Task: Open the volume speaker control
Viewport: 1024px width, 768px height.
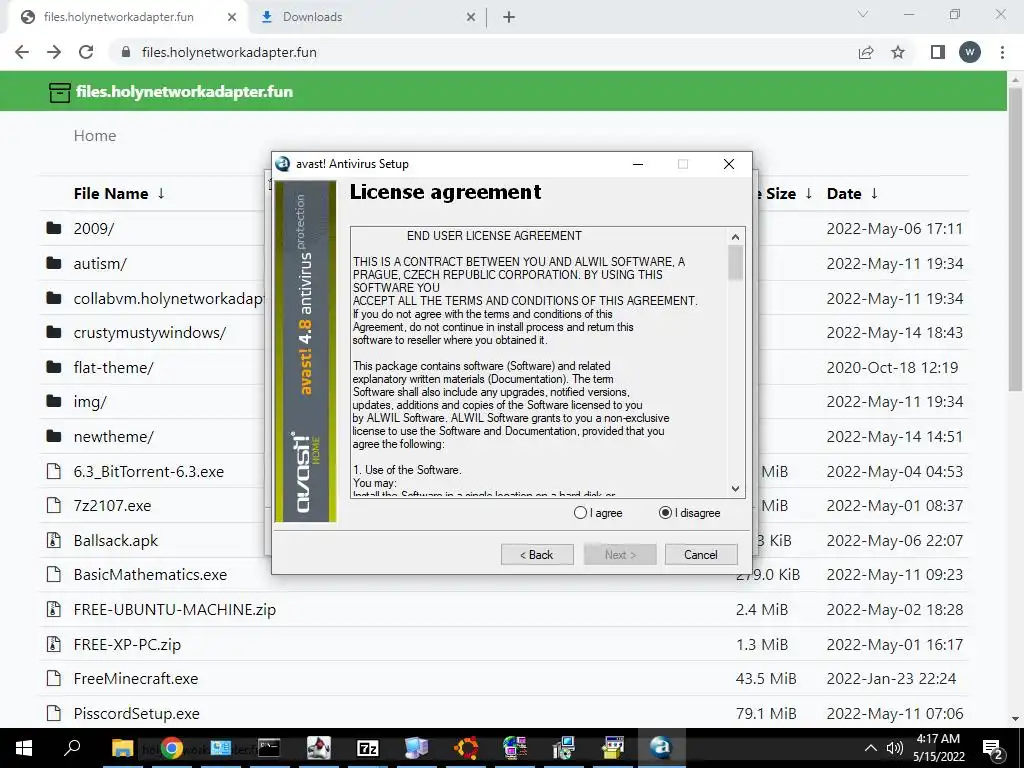Action: [895, 748]
